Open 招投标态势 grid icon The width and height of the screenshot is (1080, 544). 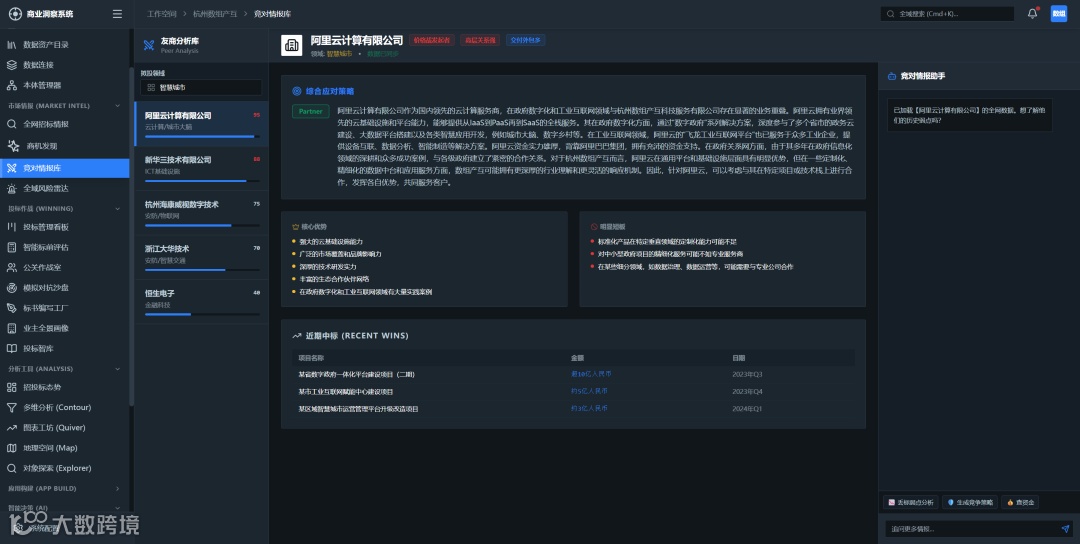click(x=12, y=388)
